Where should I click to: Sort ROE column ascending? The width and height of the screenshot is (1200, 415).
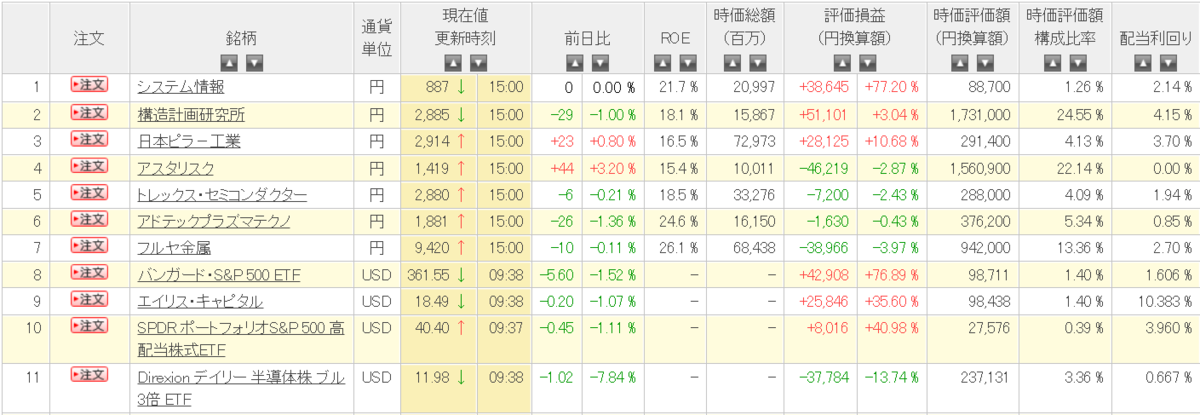663,63
